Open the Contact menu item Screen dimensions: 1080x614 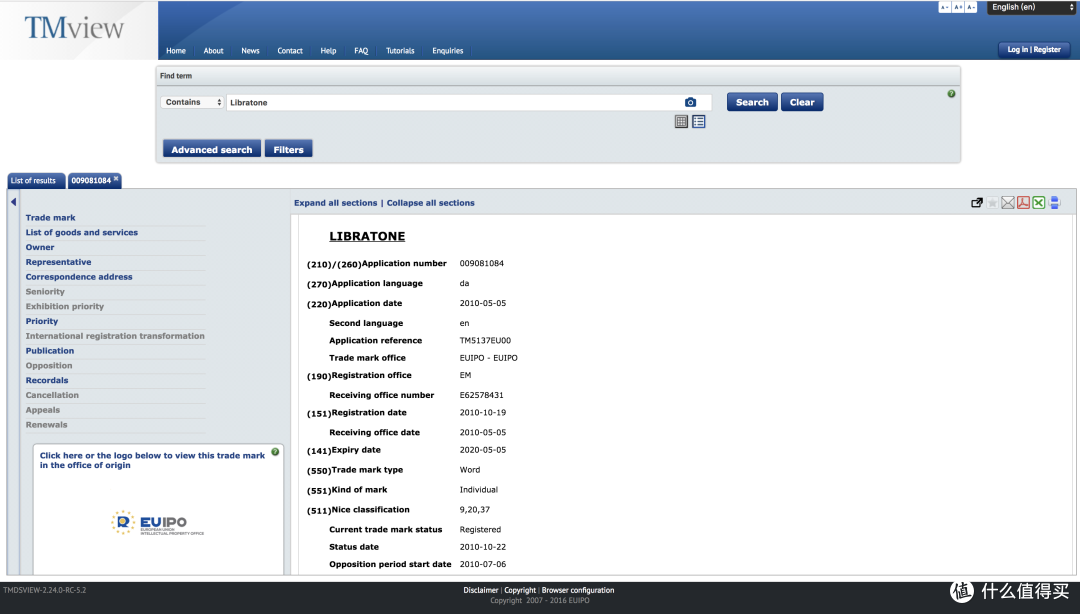pyautogui.click(x=290, y=50)
